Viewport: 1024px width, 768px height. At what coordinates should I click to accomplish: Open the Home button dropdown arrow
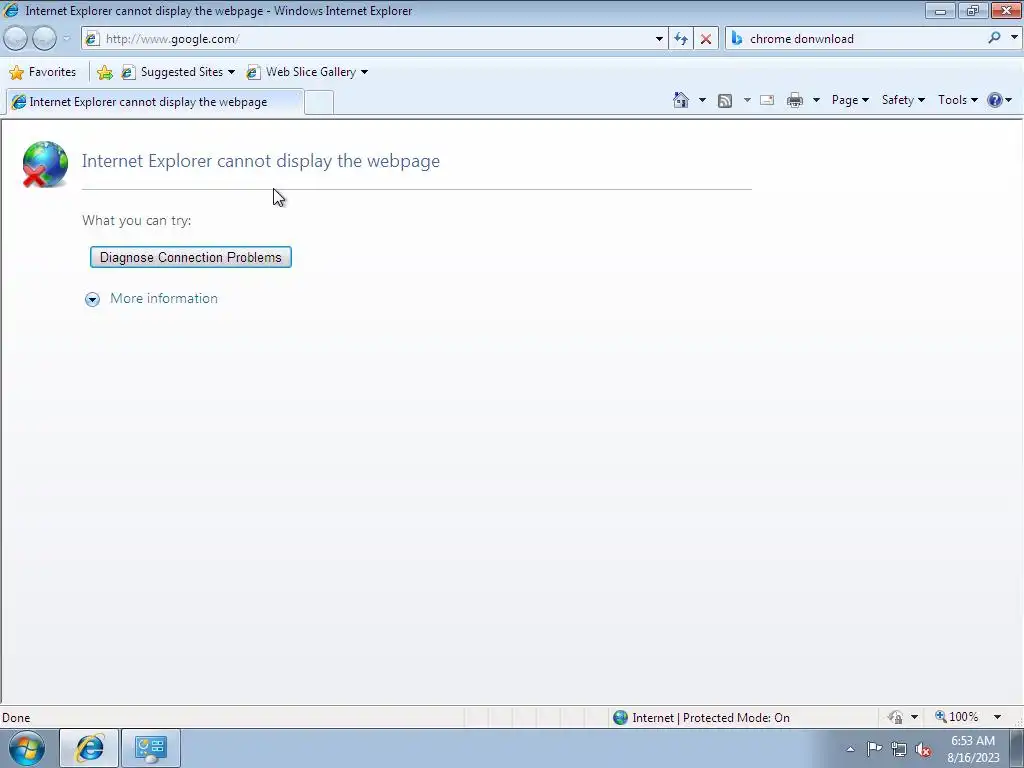702,100
